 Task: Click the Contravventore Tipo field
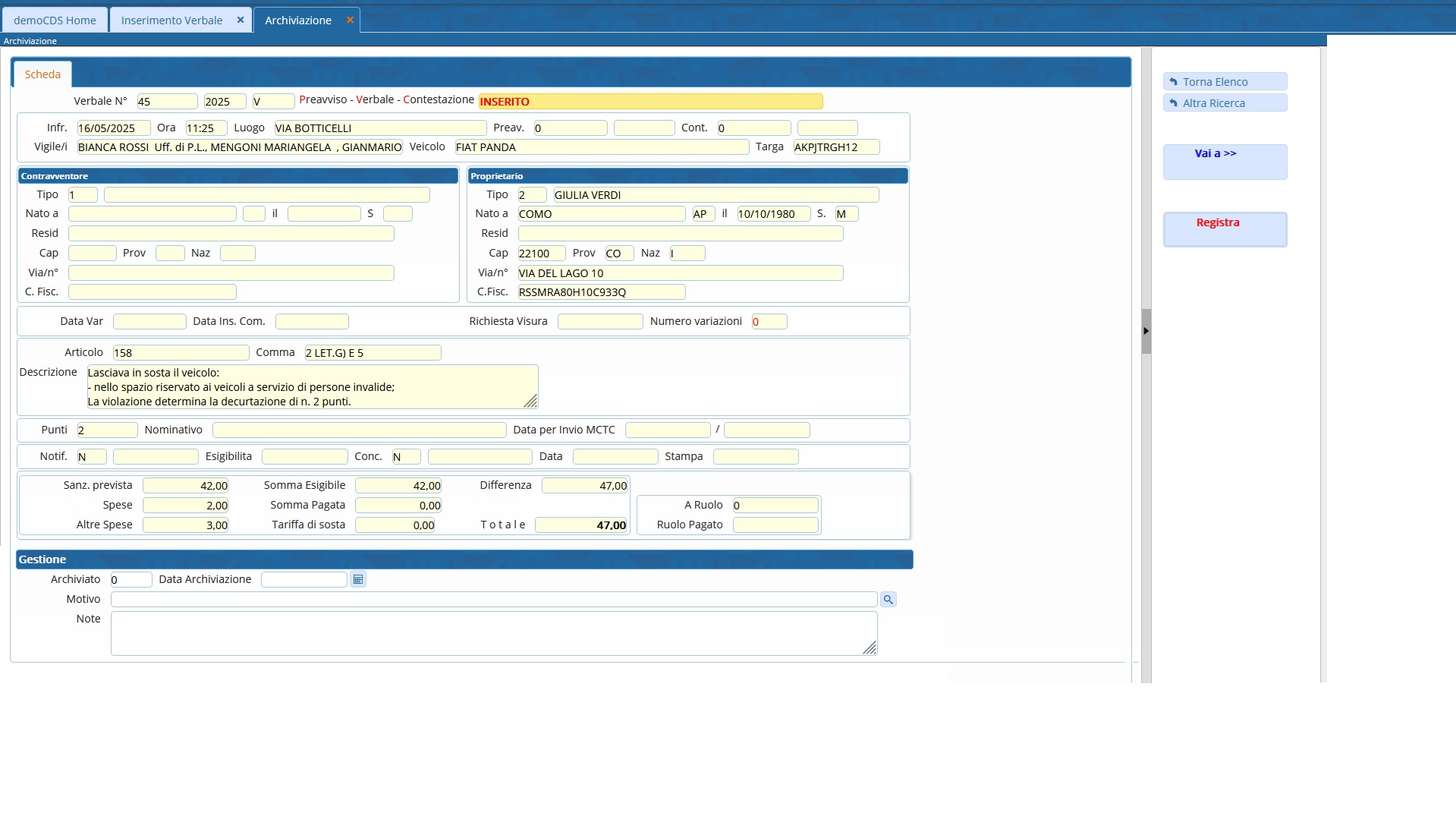pyautogui.click(x=83, y=195)
